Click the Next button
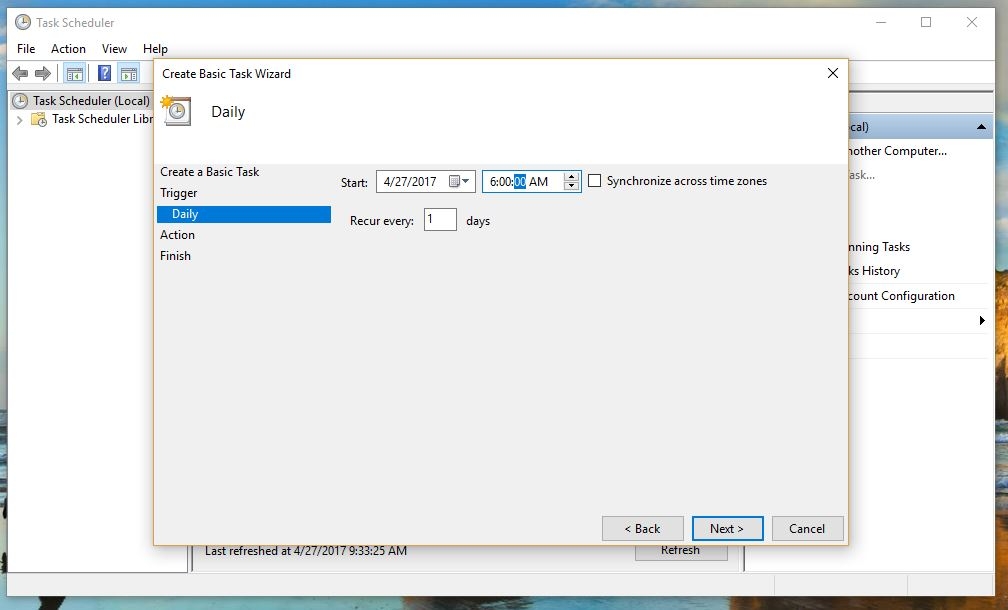This screenshot has width=1008, height=610. 727,528
